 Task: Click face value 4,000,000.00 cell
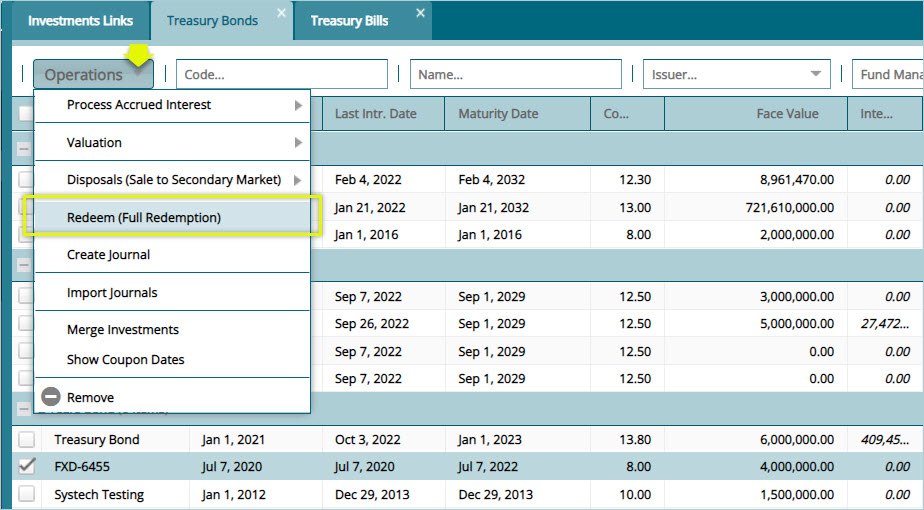pyautogui.click(x=797, y=467)
